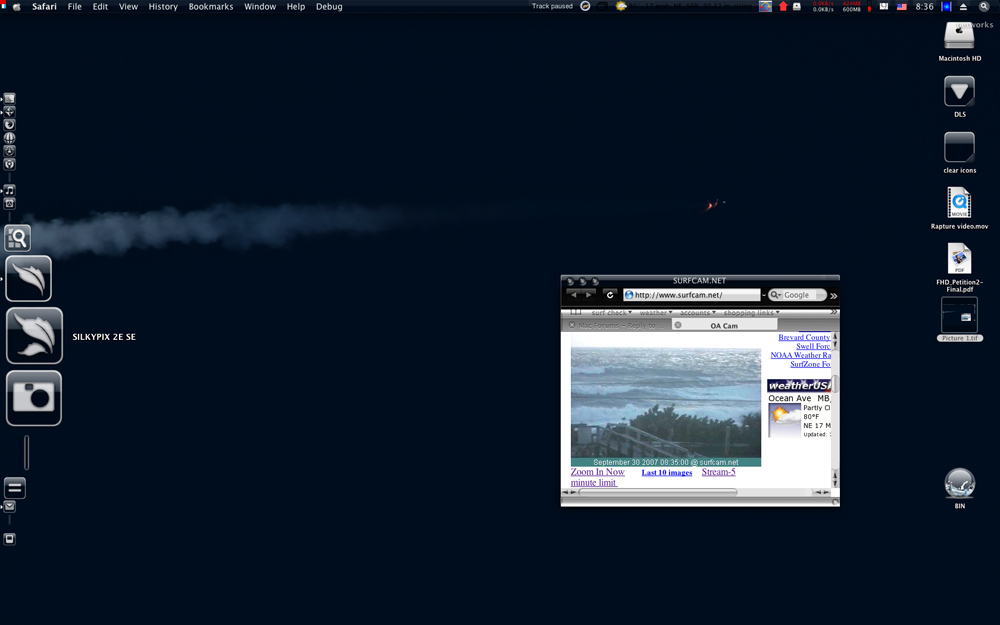1000x625 pixels.
Task: Open the Swell Forecast link
Action: pyautogui.click(x=813, y=346)
